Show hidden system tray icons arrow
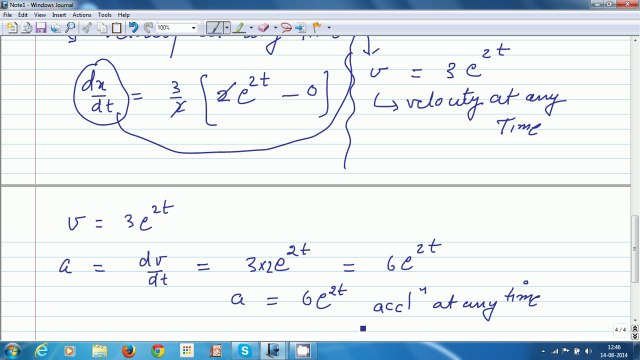Screen dimensions: 640x360 click(x=543, y=351)
